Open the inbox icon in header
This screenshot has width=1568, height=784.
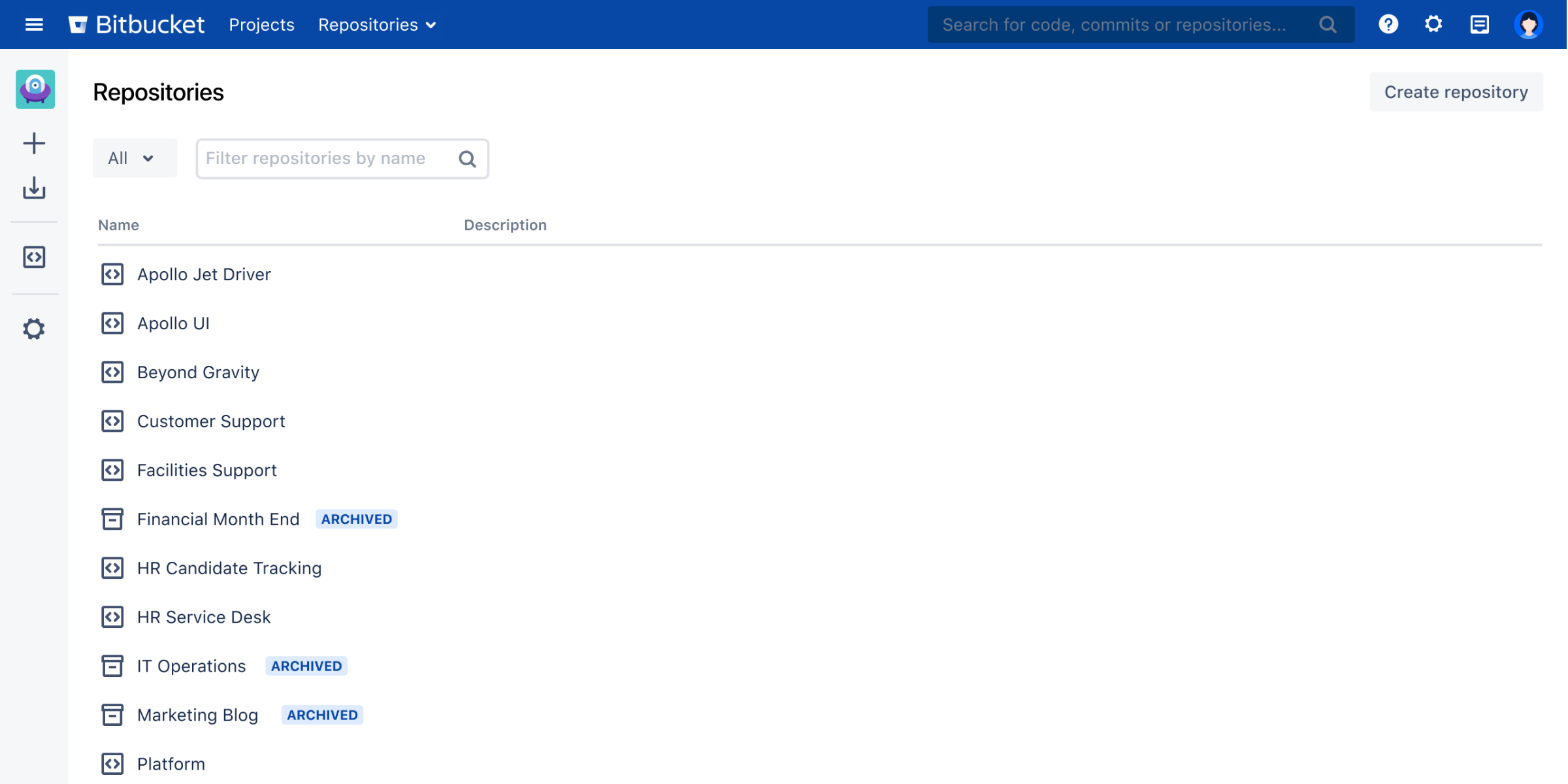pos(1479,25)
